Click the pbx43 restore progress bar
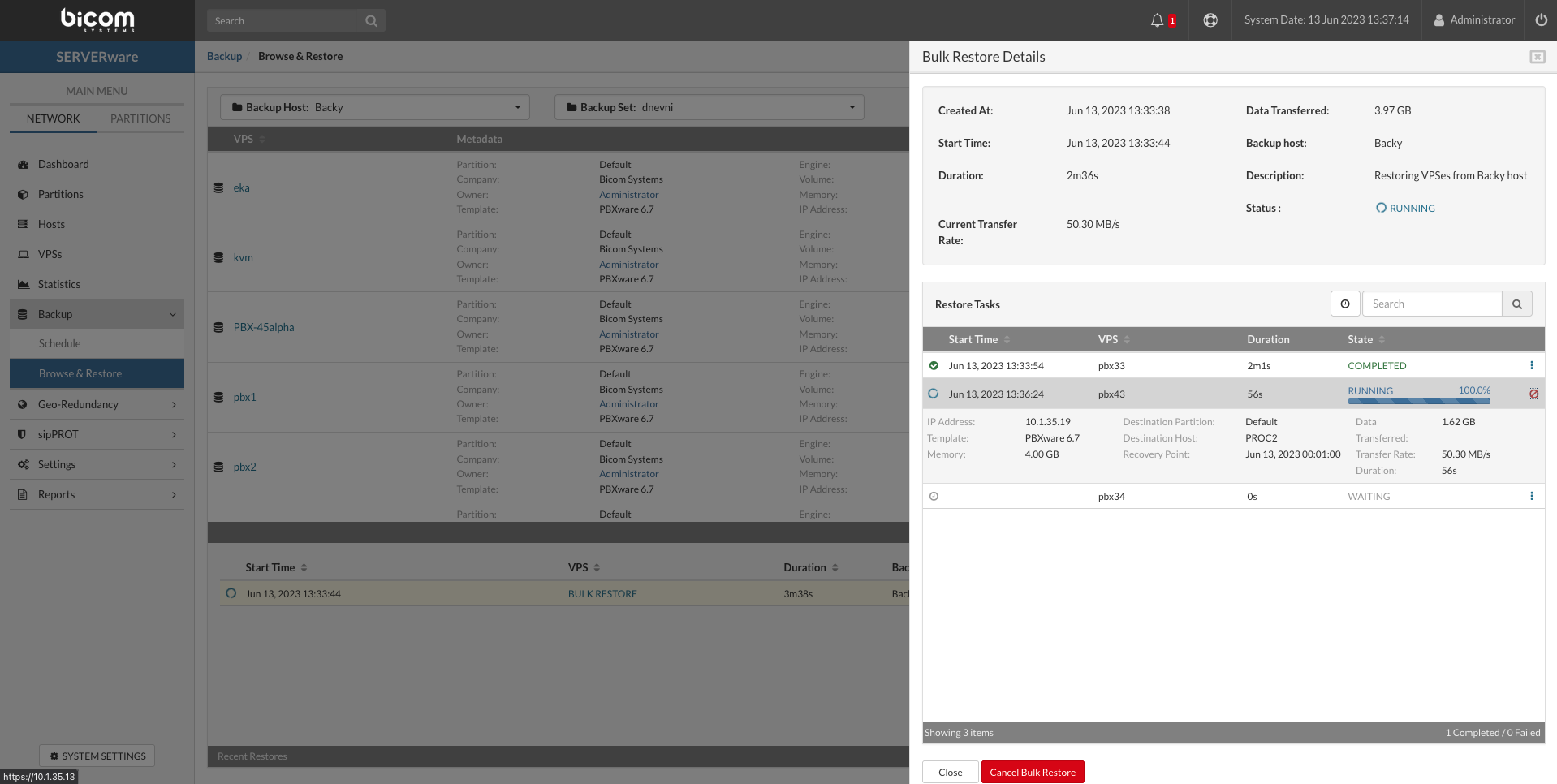The height and width of the screenshot is (784, 1557). coord(1418,401)
